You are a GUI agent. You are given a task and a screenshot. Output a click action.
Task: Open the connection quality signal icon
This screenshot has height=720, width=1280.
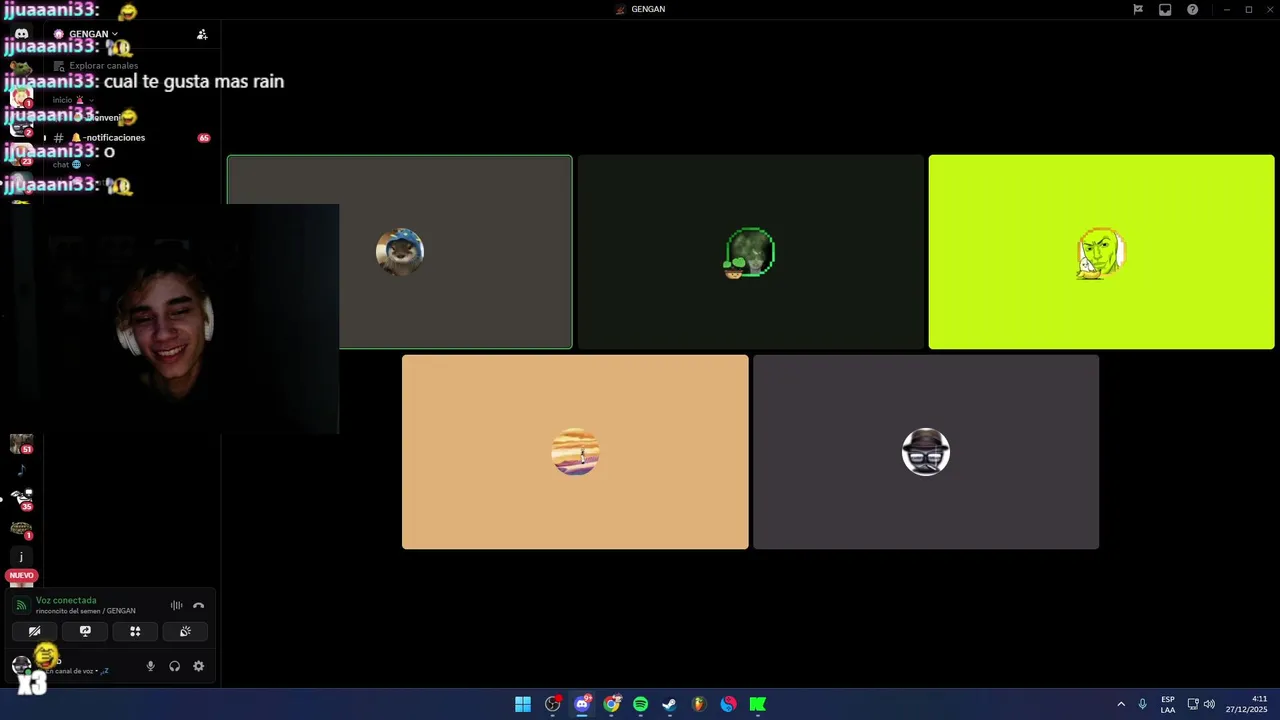(21, 606)
